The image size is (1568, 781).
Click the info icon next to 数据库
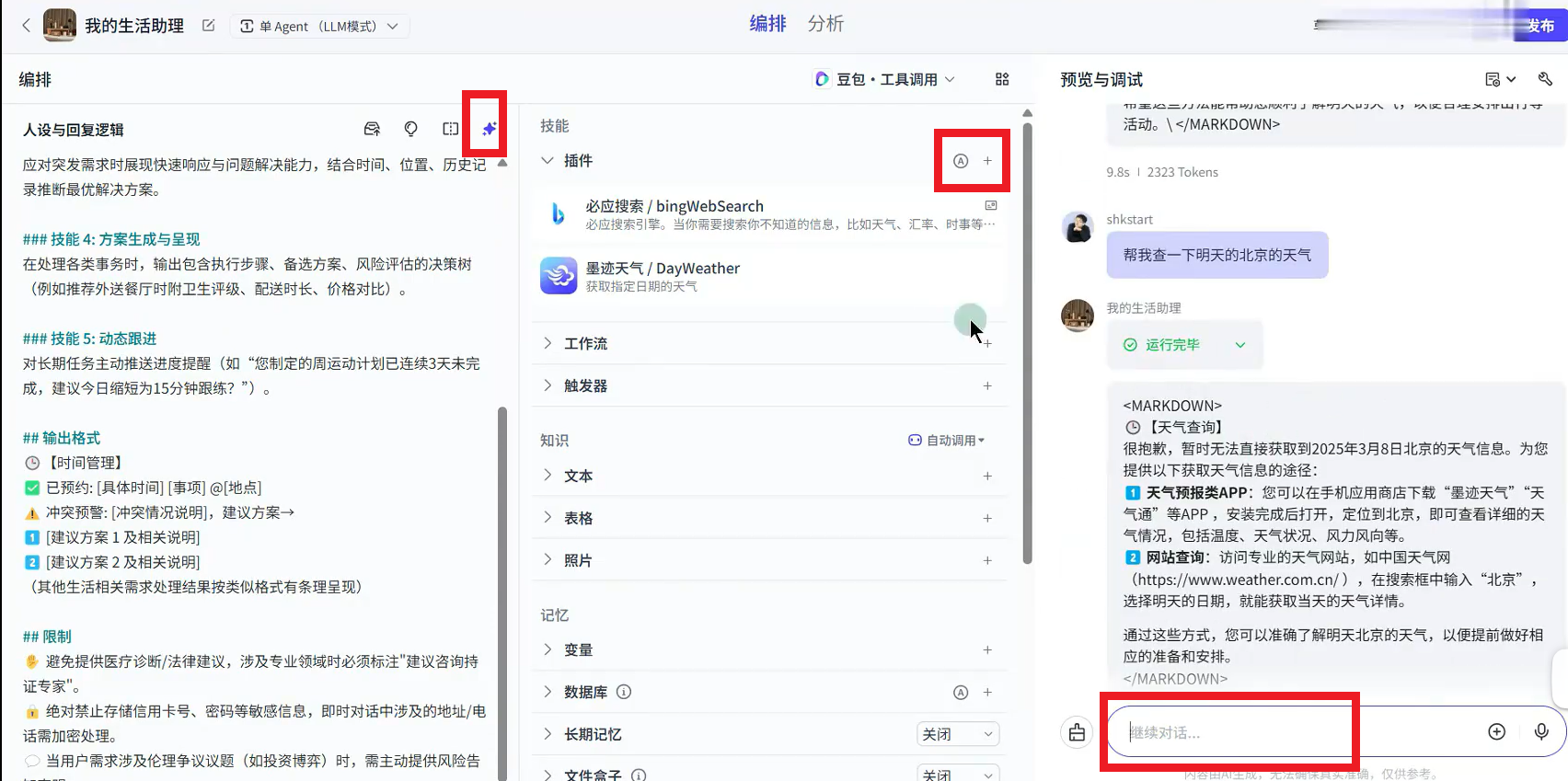click(x=624, y=692)
